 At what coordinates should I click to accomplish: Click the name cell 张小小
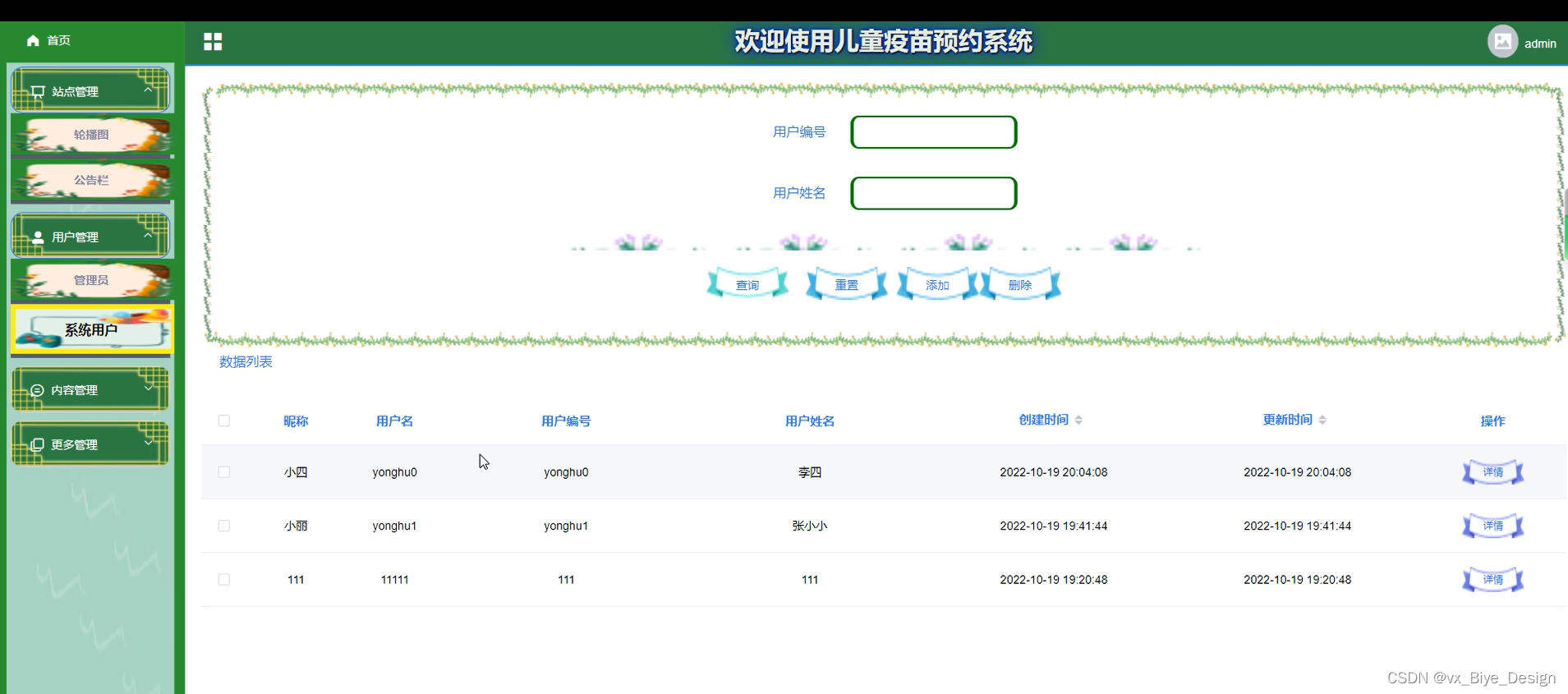tap(810, 526)
